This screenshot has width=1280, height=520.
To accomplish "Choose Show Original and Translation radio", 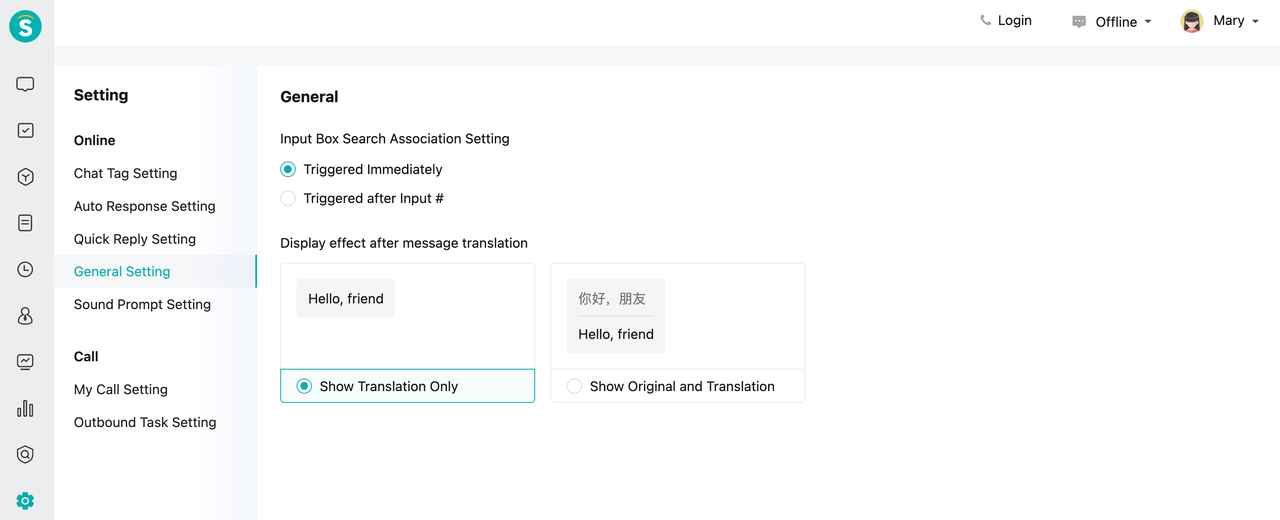I will (574, 386).
